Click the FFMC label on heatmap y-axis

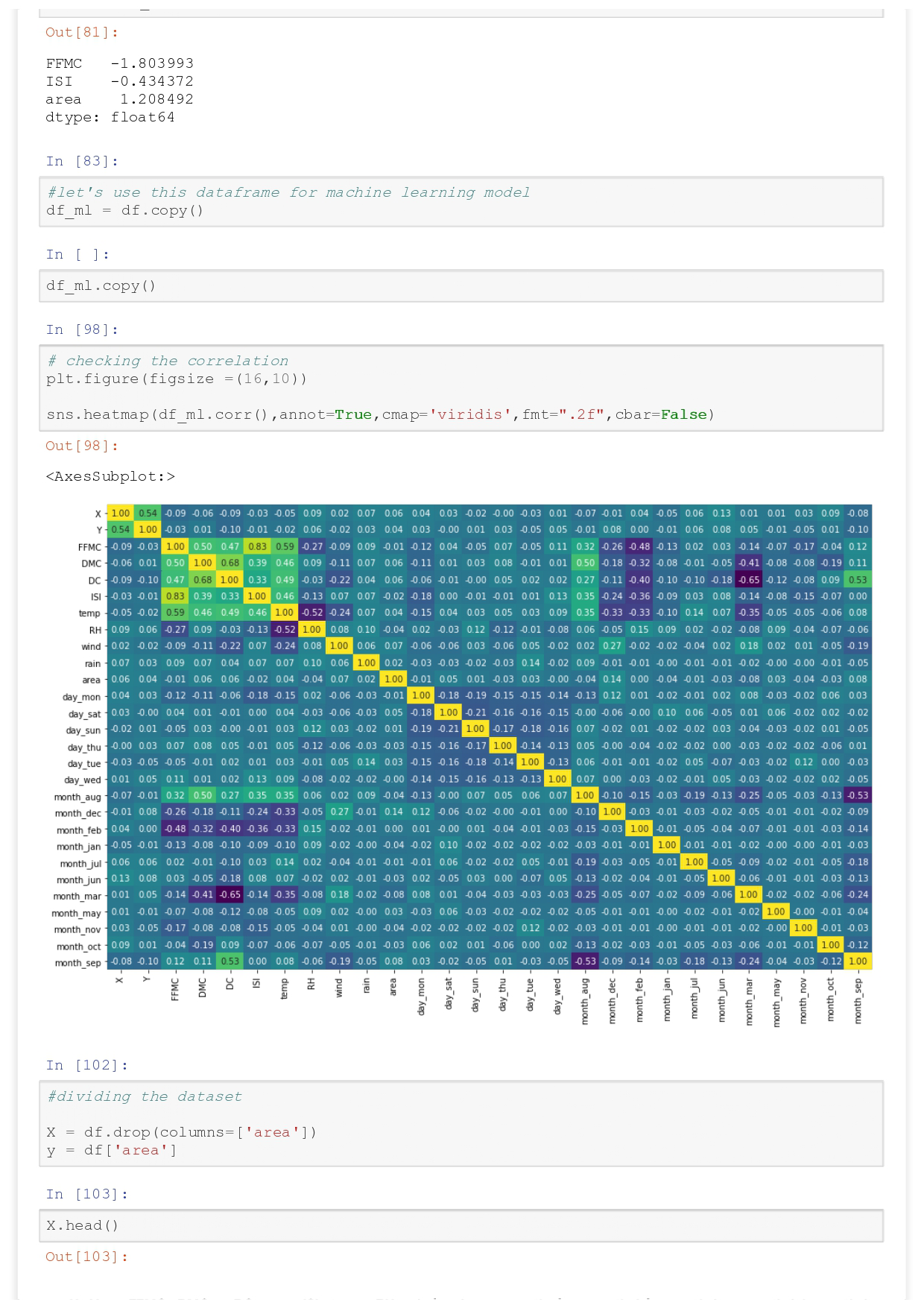point(89,547)
